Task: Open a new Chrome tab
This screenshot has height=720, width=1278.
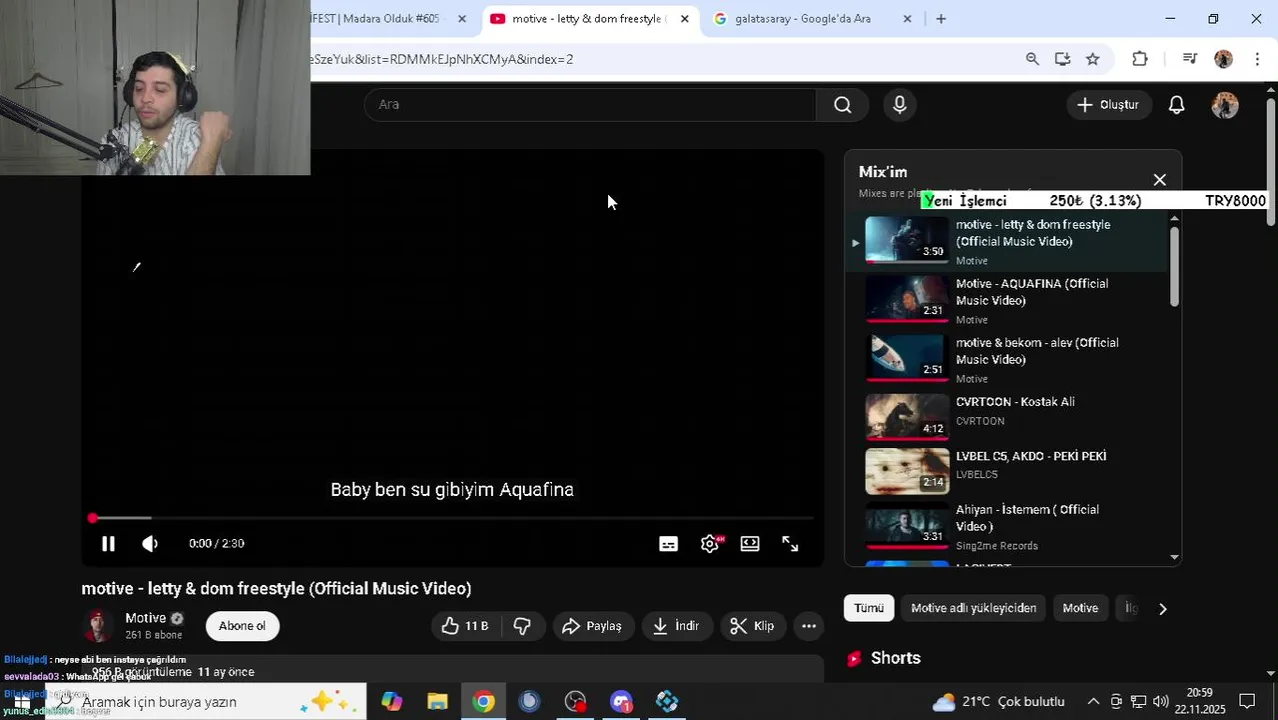Action: point(941,19)
